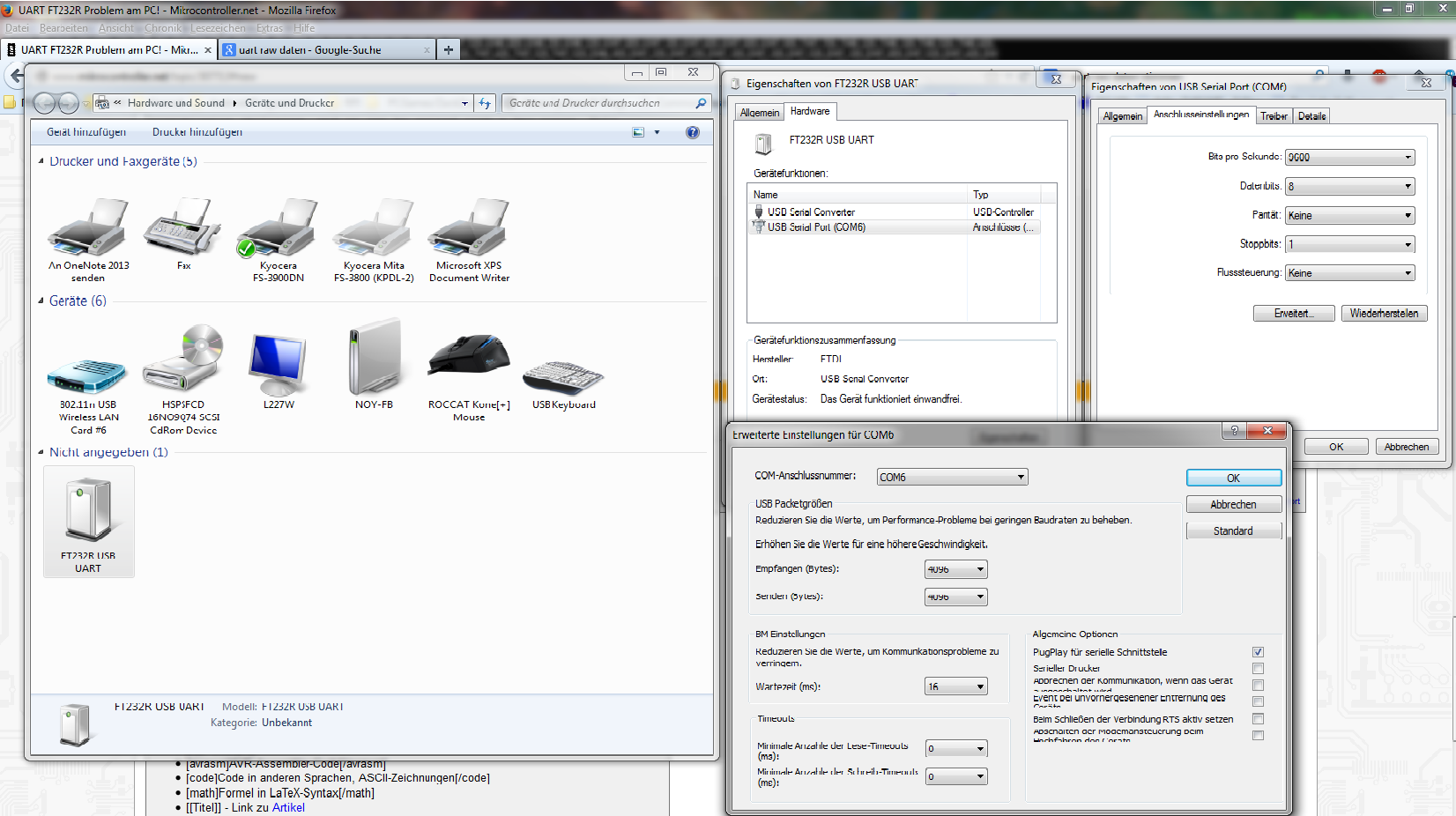The width and height of the screenshot is (1456, 816).
Task: Select the Kyocera Mita FS-3800 (KPDL-2) printer
Action: click(x=374, y=239)
